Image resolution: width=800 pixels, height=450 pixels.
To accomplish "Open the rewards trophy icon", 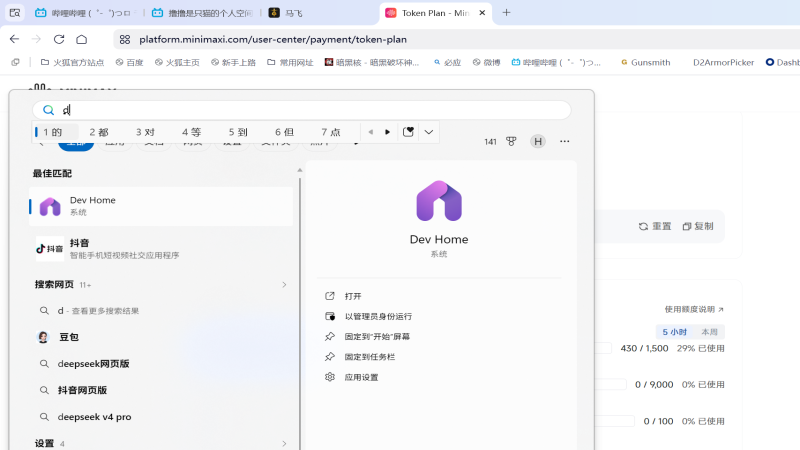I will [511, 141].
